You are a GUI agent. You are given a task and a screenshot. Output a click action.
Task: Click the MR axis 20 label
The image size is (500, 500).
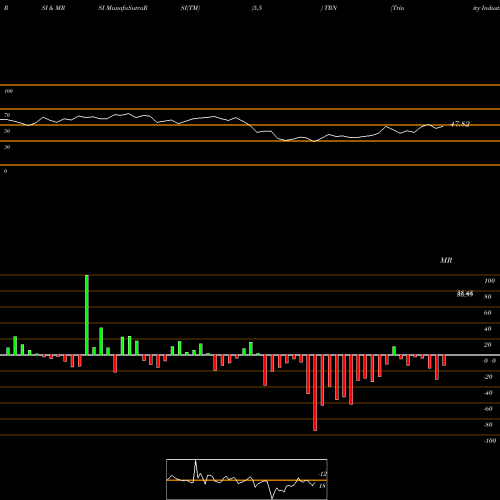coord(488,345)
